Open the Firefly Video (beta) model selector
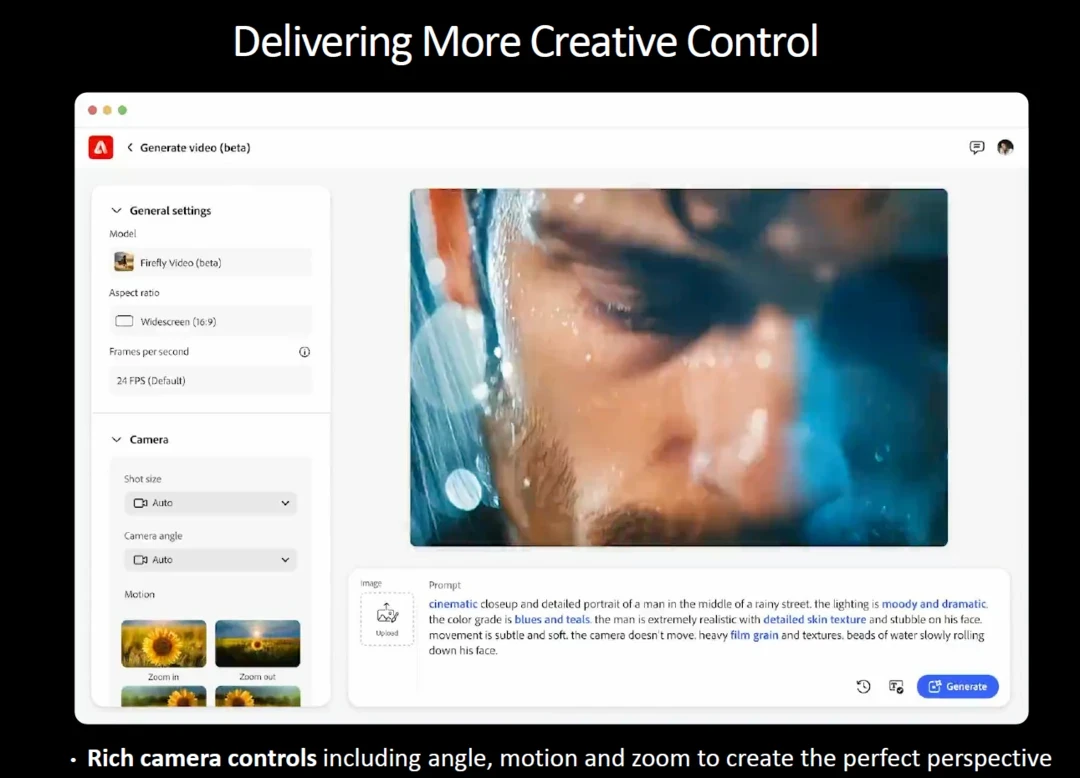Viewport: 1080px width, 778px height. (210, 263)
